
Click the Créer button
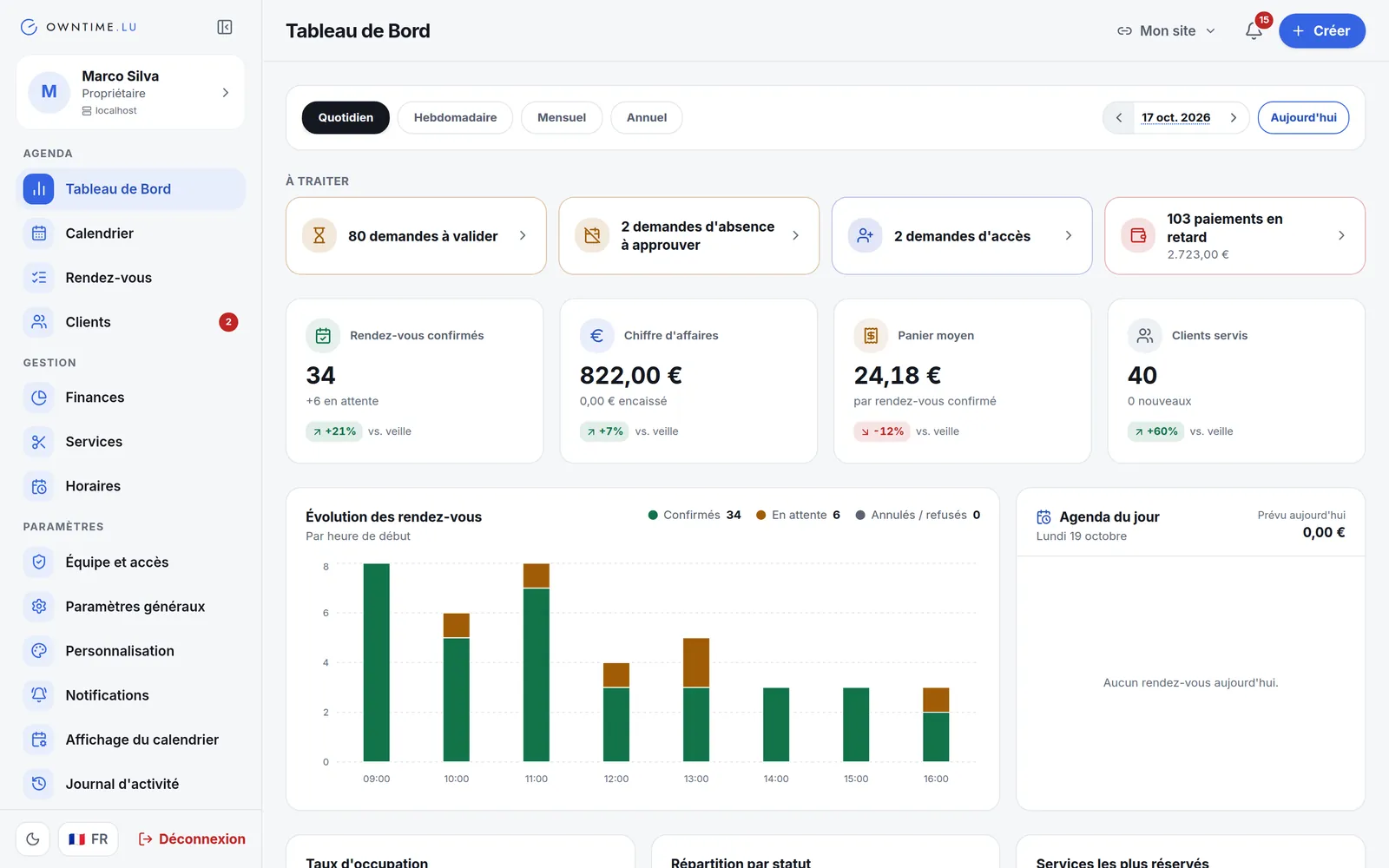tap(1321, 30)
